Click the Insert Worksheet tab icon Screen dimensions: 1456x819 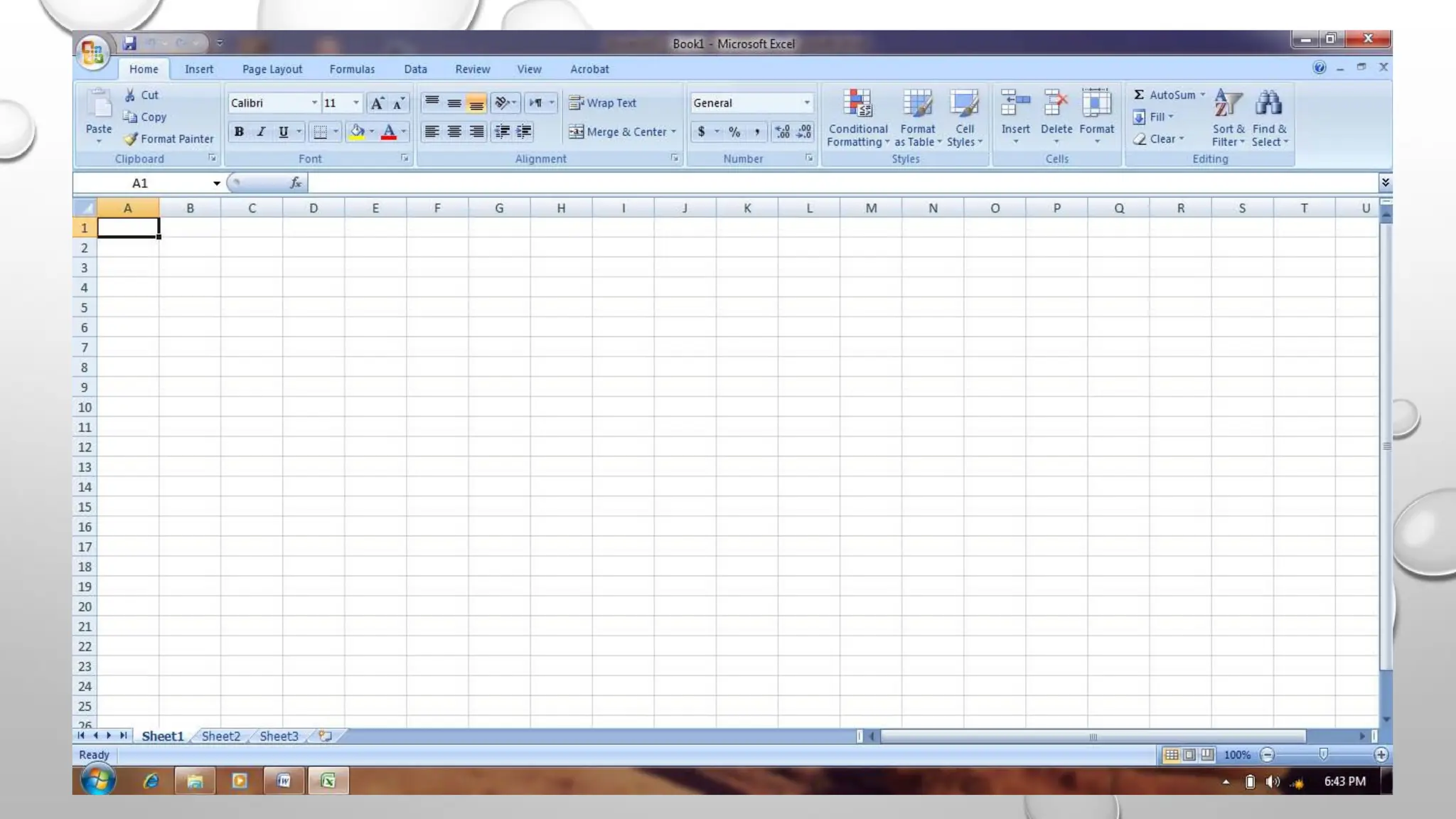coord(326,737)
